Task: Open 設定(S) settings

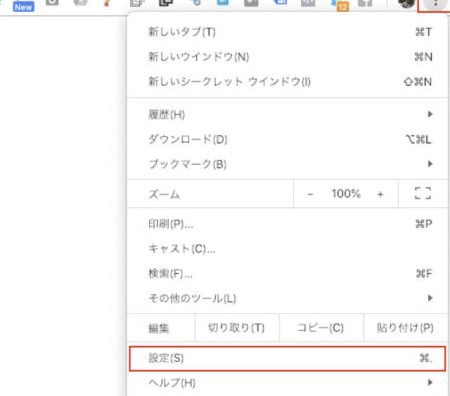Action: tap(287, 358)
